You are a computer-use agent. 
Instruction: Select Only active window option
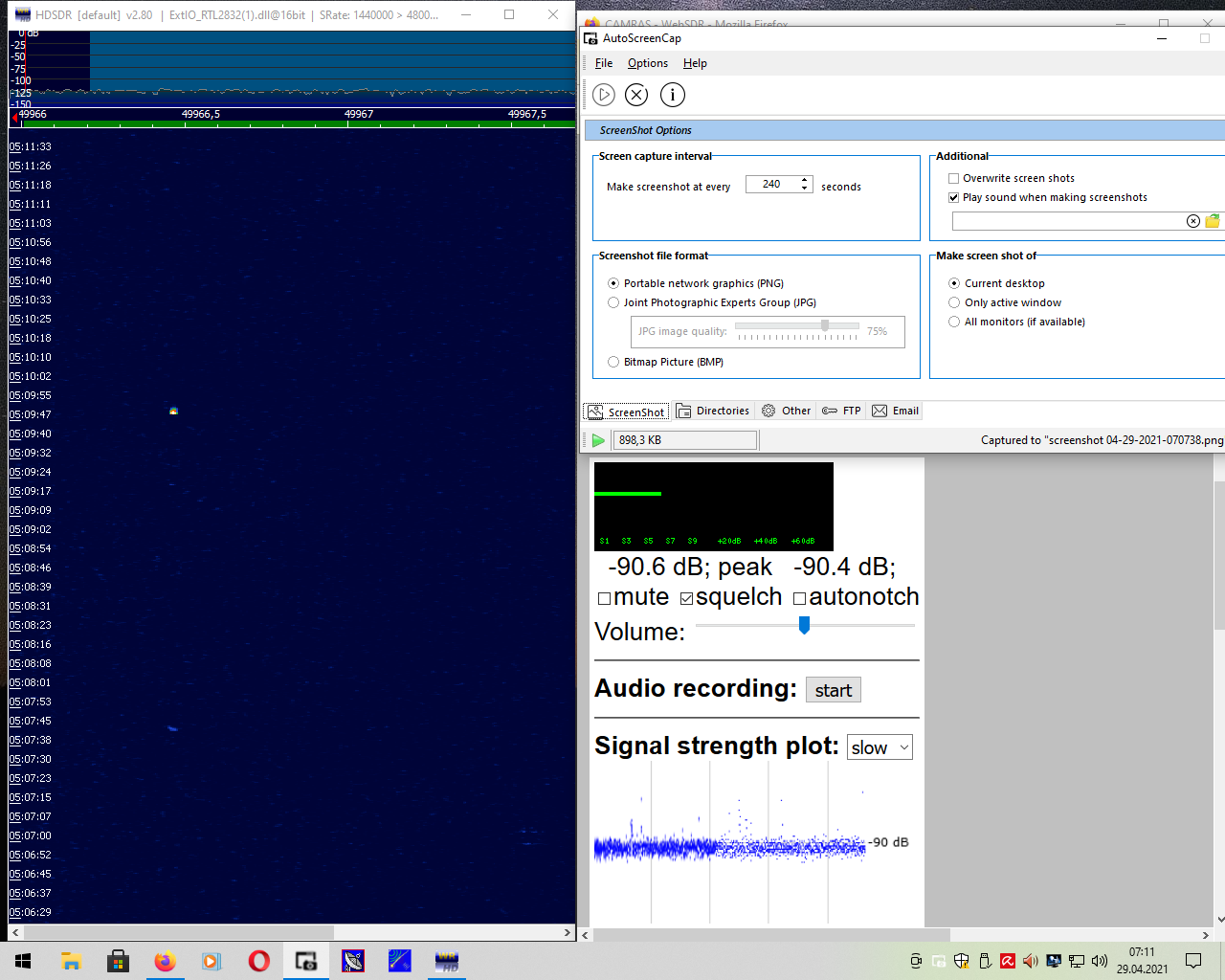point(954,302)
